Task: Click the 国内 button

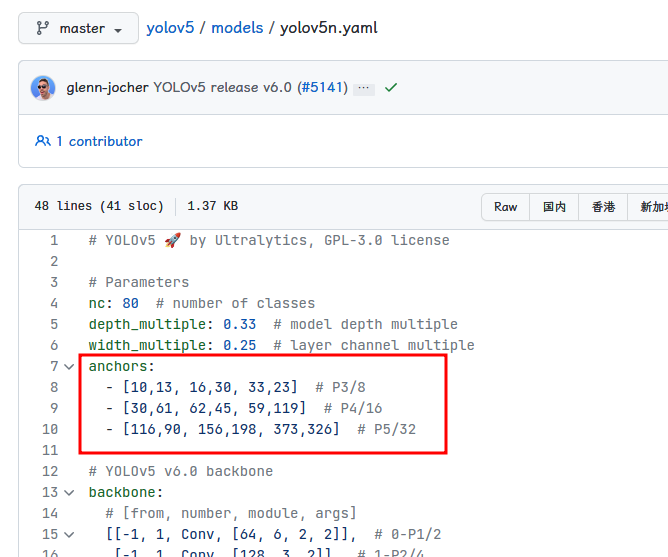Action: [x=554, y=207]
